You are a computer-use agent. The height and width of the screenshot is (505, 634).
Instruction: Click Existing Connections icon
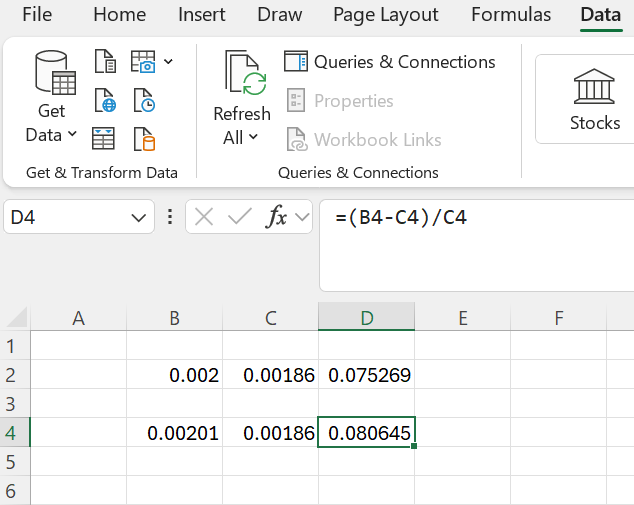click(144, 139)
